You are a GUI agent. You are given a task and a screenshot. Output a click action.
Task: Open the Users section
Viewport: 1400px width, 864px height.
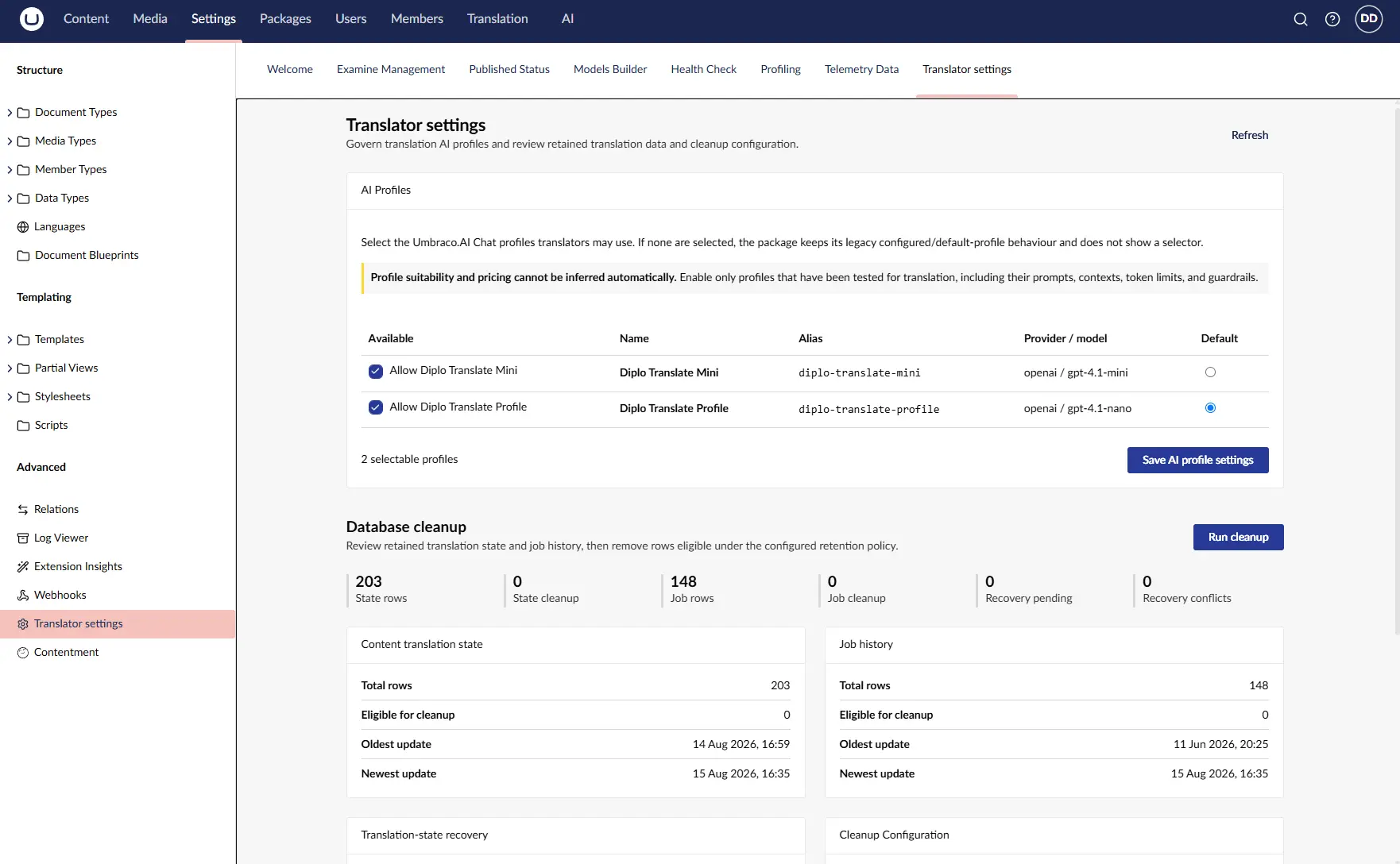350,18
